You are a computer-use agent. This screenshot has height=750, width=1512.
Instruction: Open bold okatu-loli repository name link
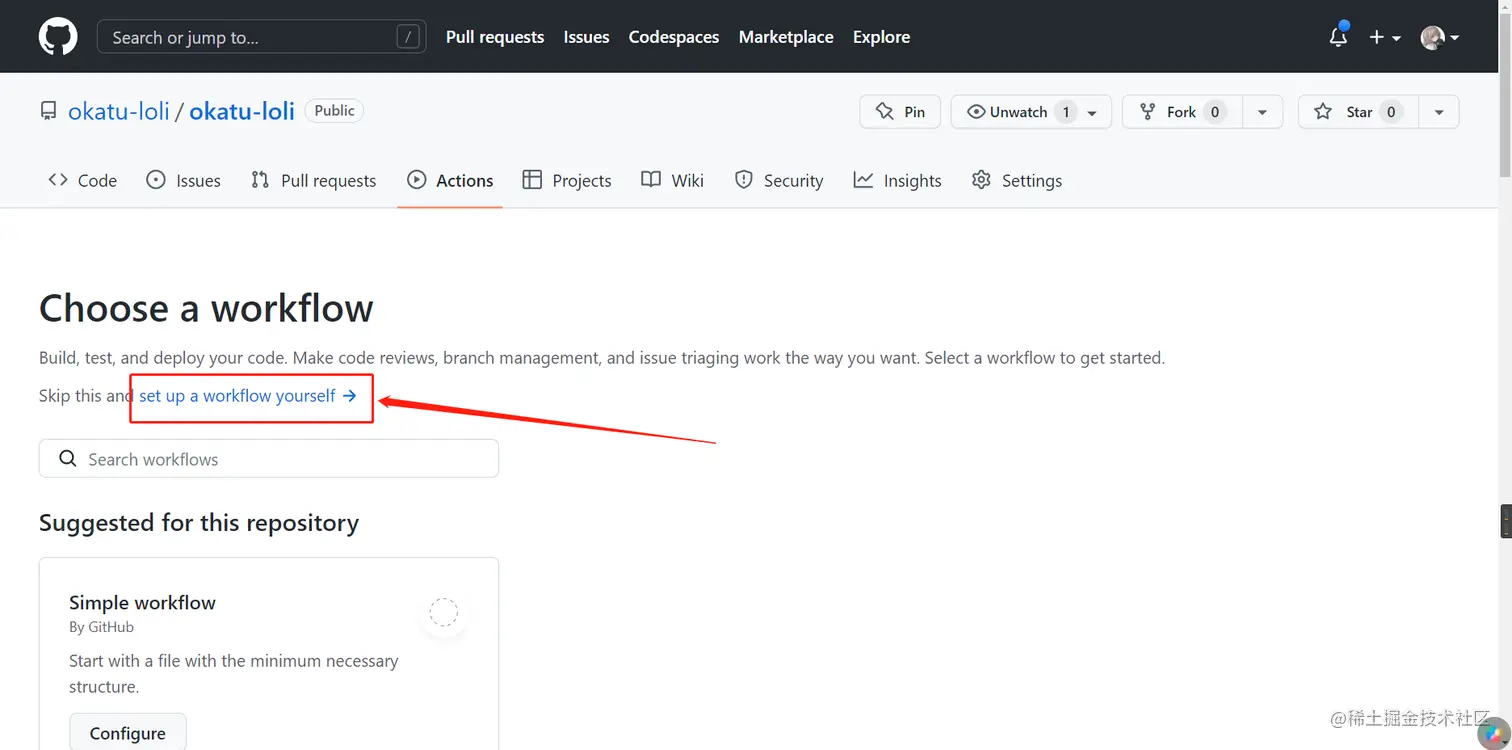point(242,111)
